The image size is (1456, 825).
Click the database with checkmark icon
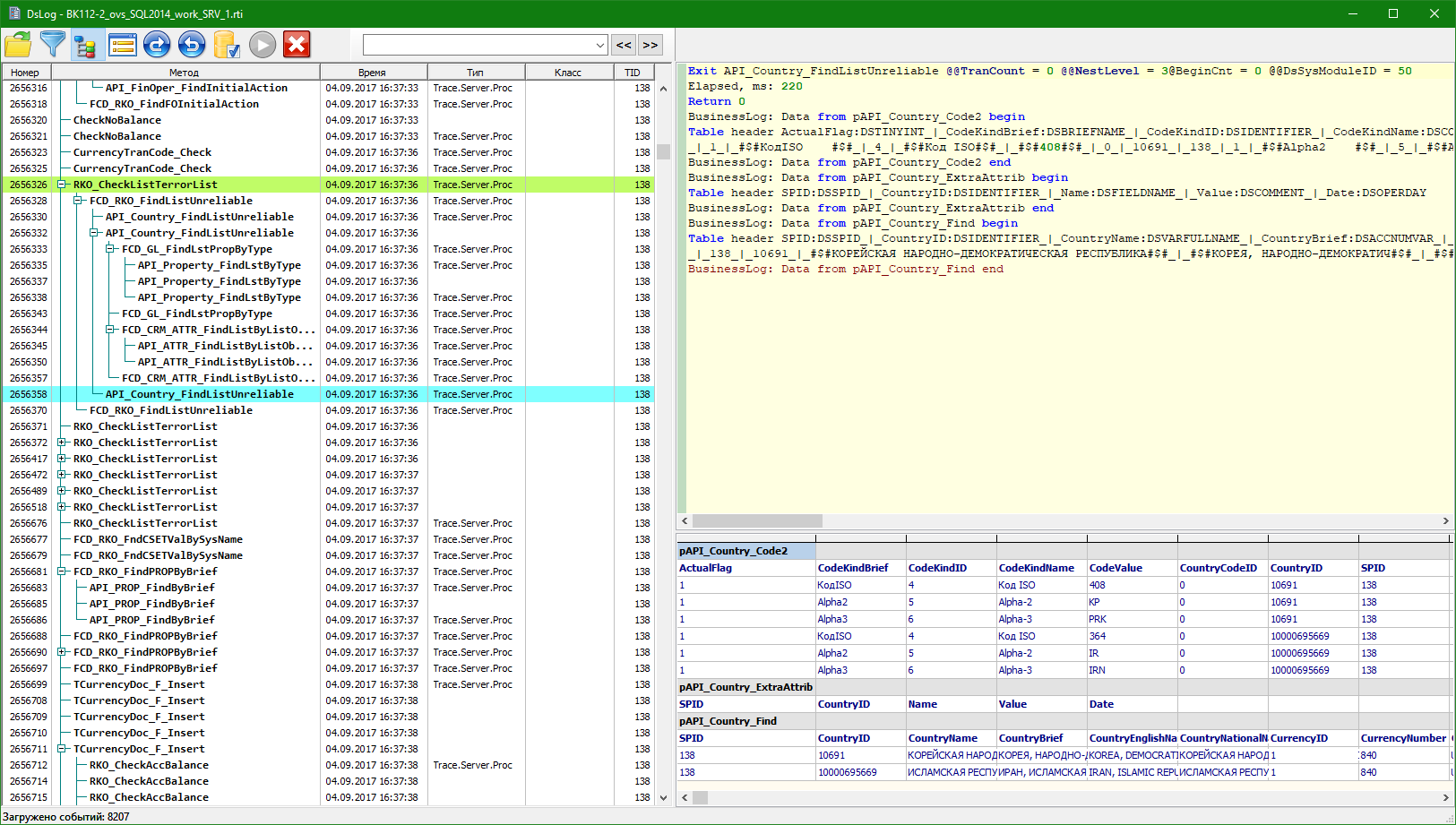tap(227, 44)
